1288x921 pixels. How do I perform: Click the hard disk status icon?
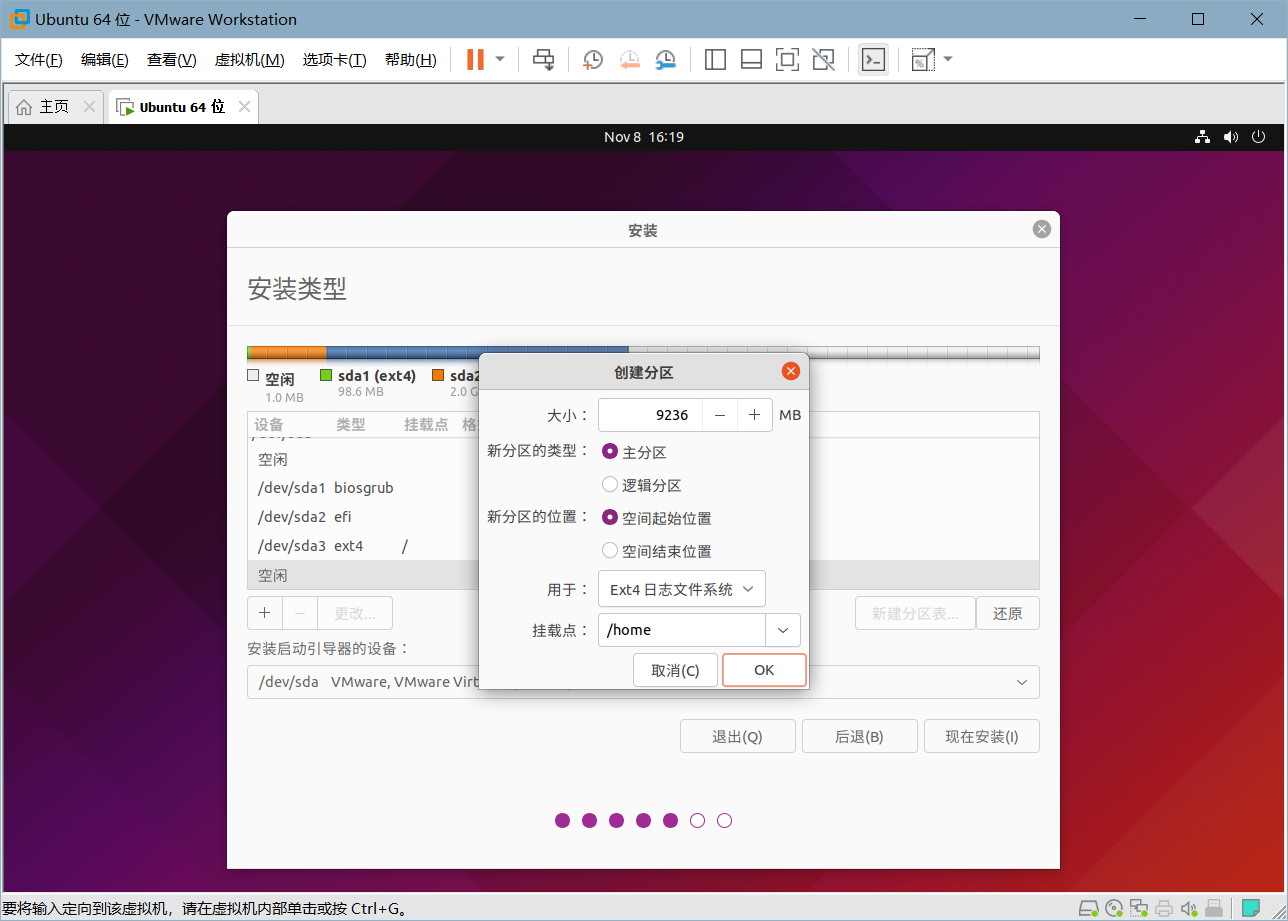pos(1089,908)
